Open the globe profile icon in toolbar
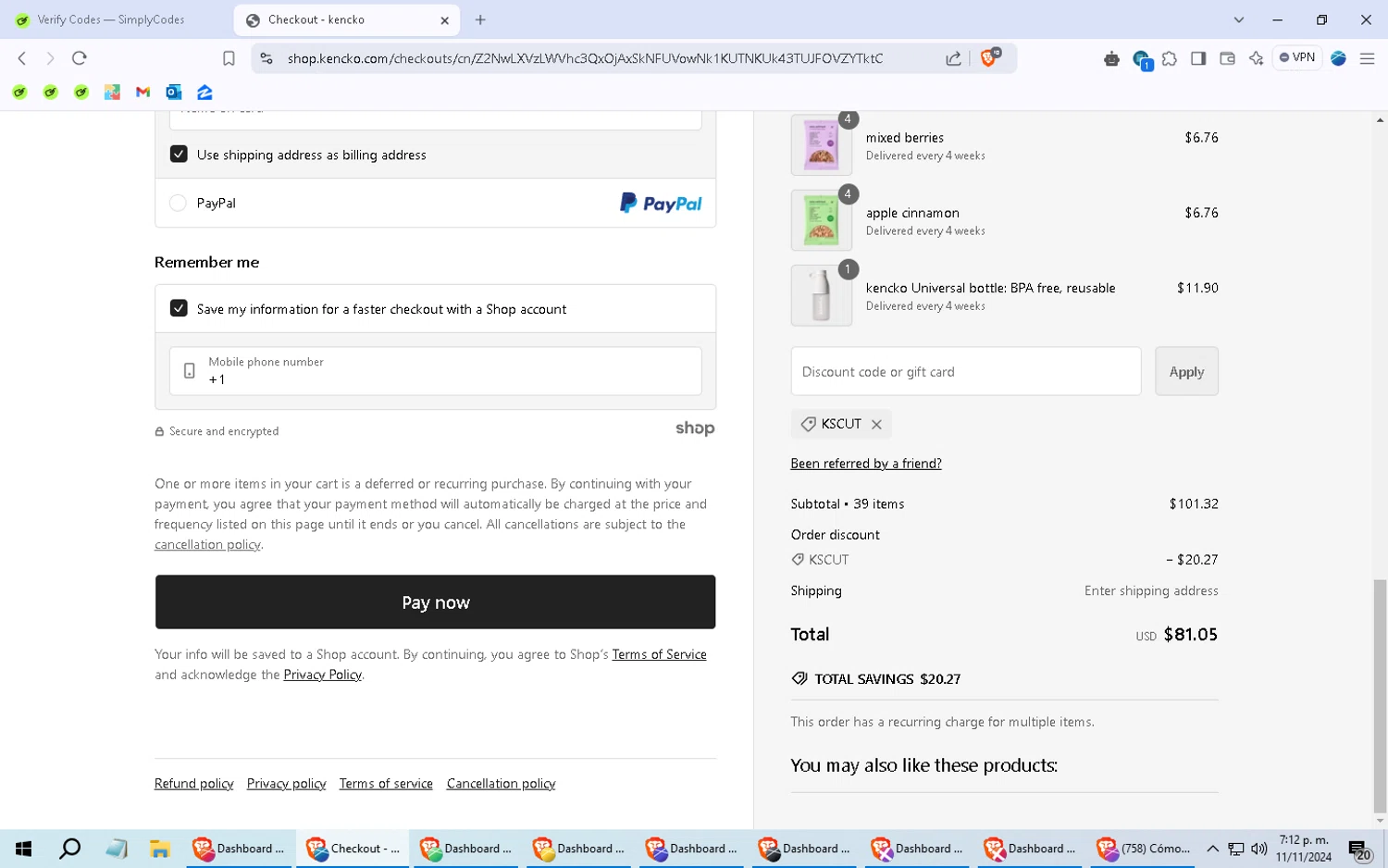Viewport: 1388px width, 868px height. tap(1338, 58)
